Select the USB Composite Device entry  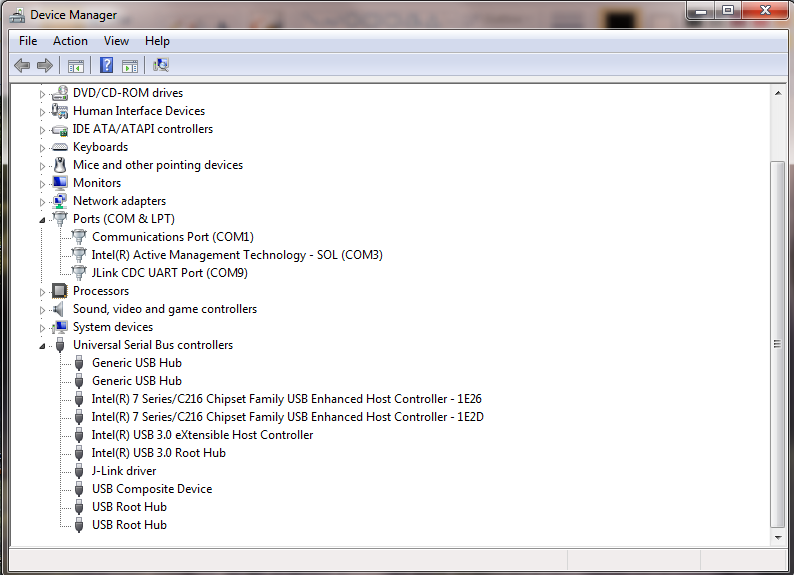(x=152, y=489)
